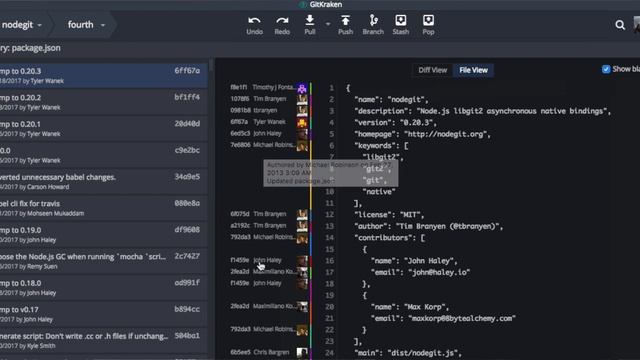
Task: Click blame hash 0981b8
Action: click(240, 110)
